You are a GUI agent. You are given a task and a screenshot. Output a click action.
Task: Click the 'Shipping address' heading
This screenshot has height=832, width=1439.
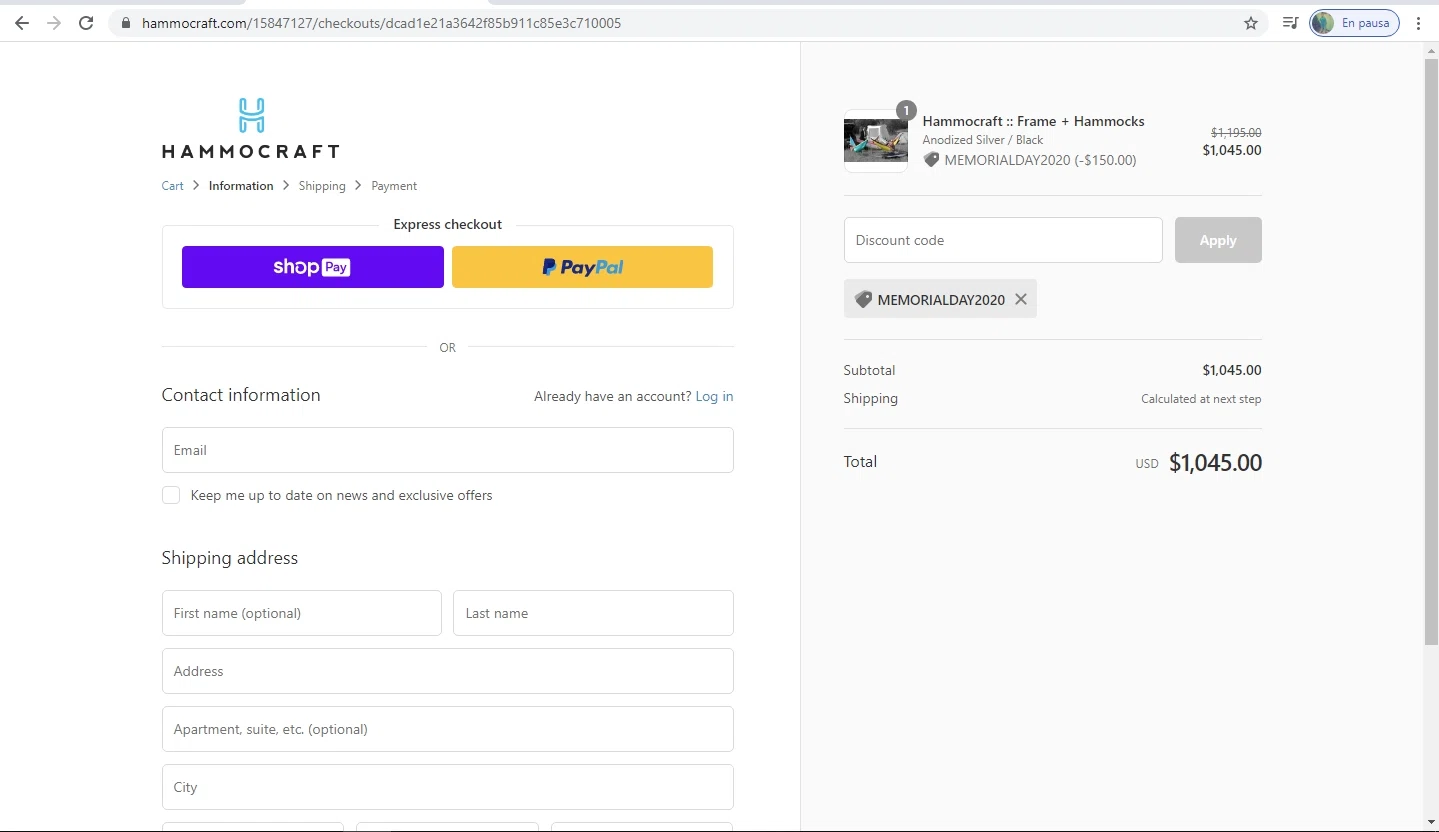pyautogui.click(x=230, y=558)
